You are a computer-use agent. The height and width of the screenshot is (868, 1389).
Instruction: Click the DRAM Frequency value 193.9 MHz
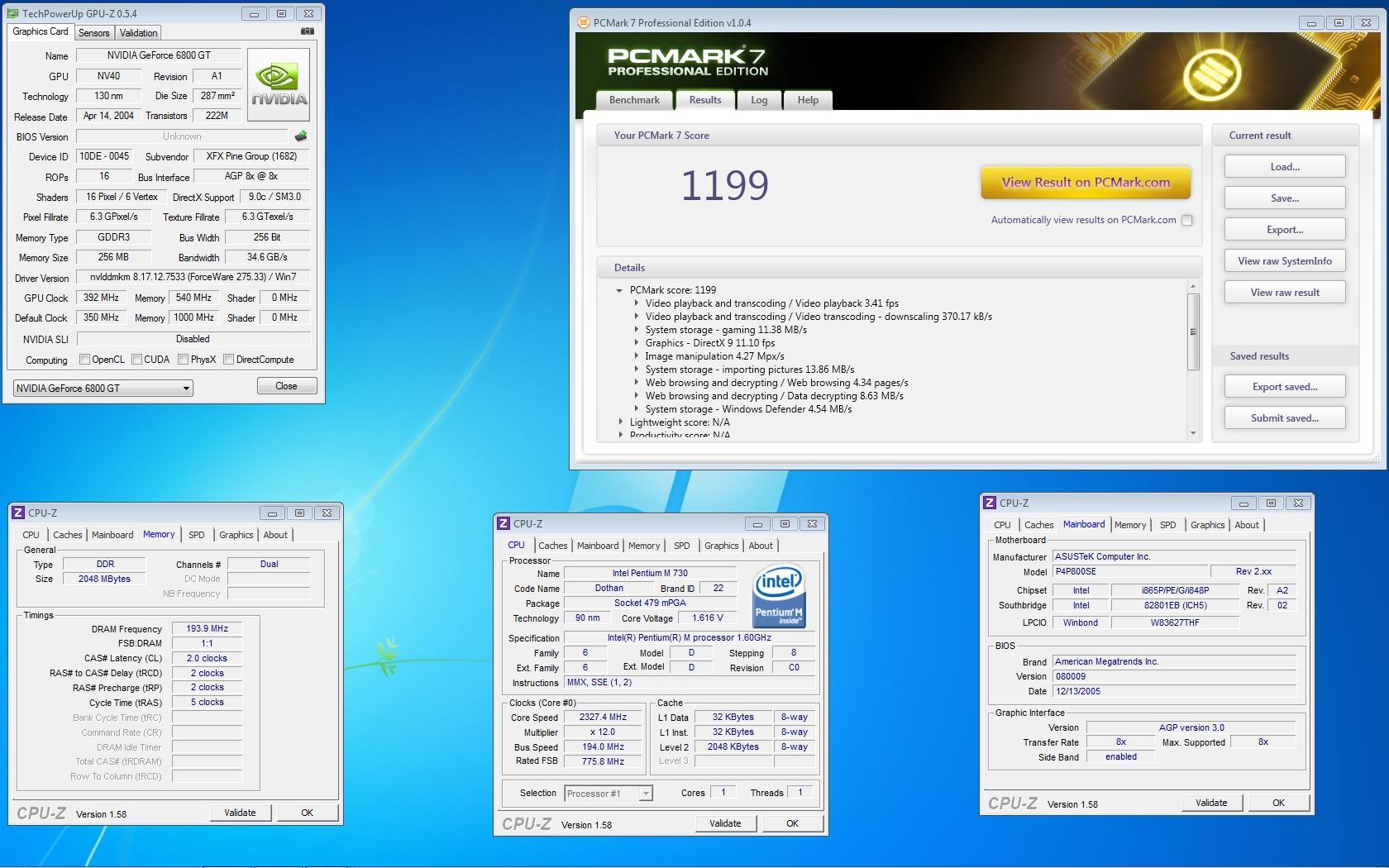tap(207, 629)
